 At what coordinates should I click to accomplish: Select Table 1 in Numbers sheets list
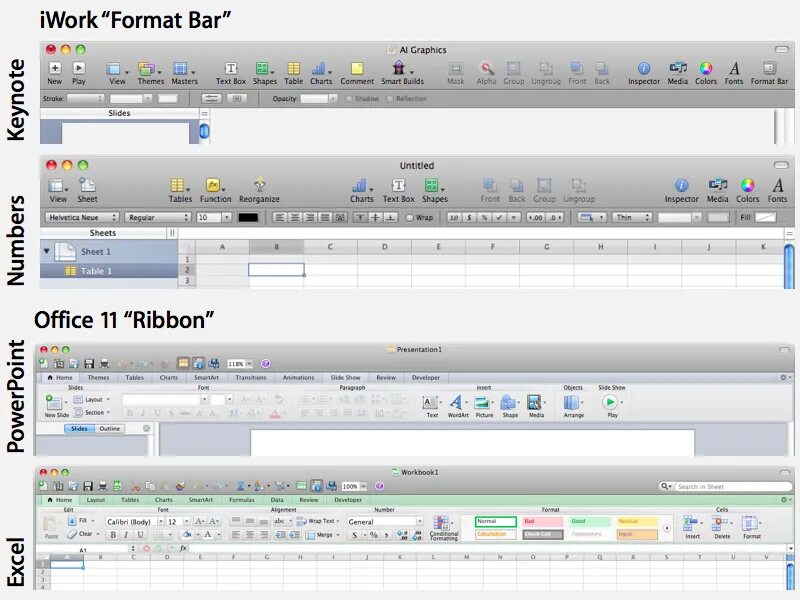point(109,271)
